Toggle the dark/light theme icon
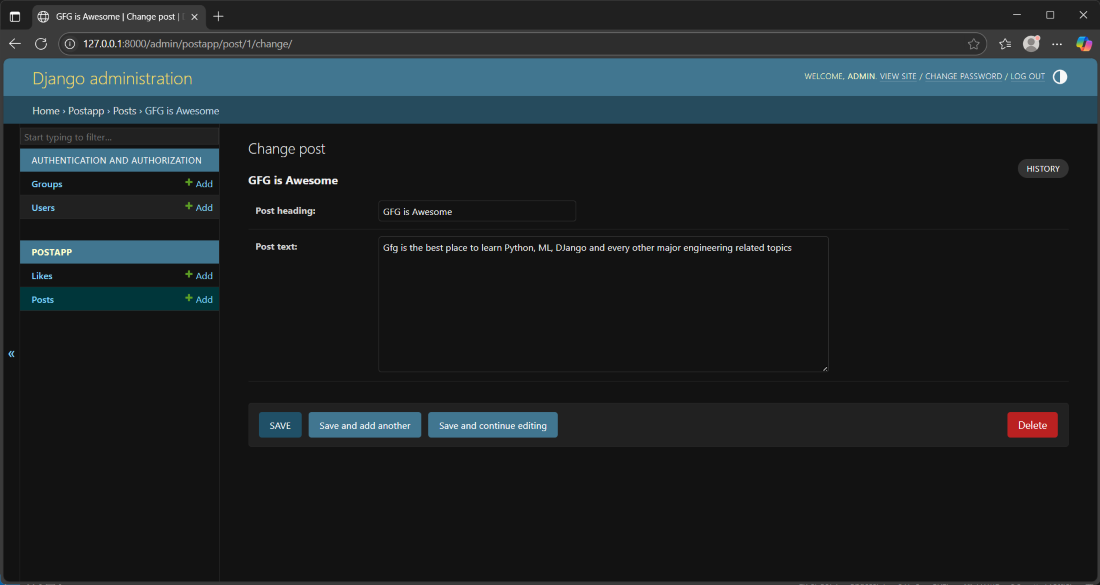The image size is (1100, 585). coord(1060,77)
